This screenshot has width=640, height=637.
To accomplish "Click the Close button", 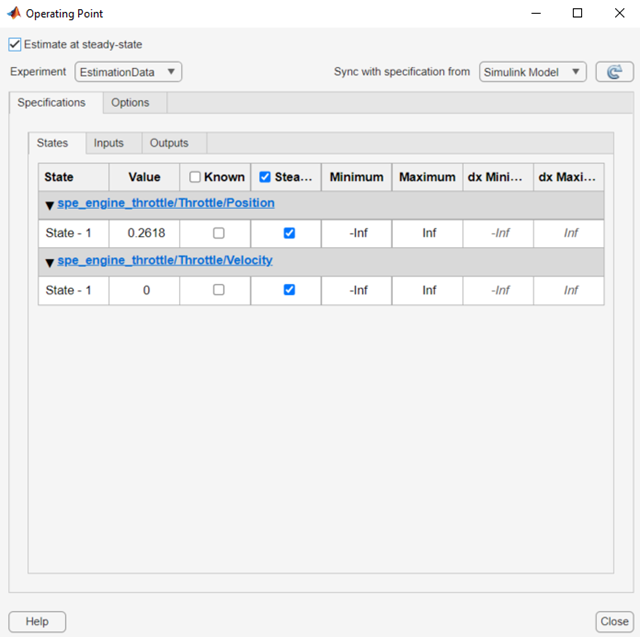I will [614, 621].
